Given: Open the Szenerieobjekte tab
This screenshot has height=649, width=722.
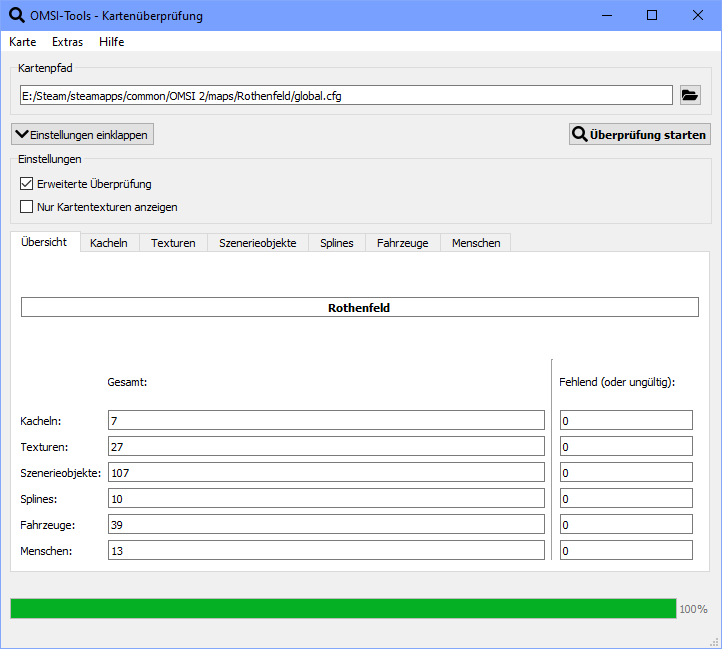Looking at the screenshot, I should [x=257, y=243].
